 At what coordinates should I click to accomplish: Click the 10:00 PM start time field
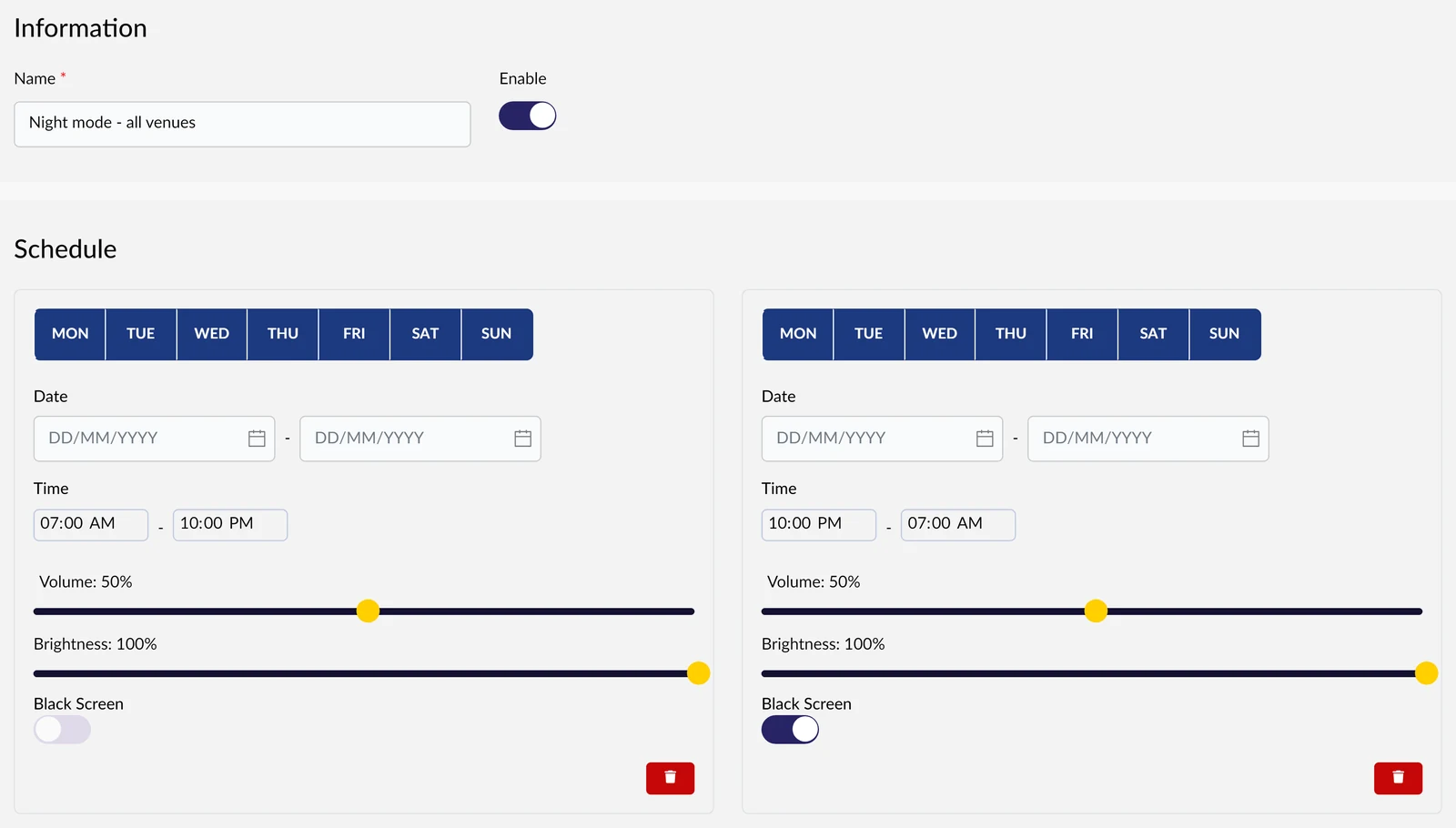tap(819, 525)
